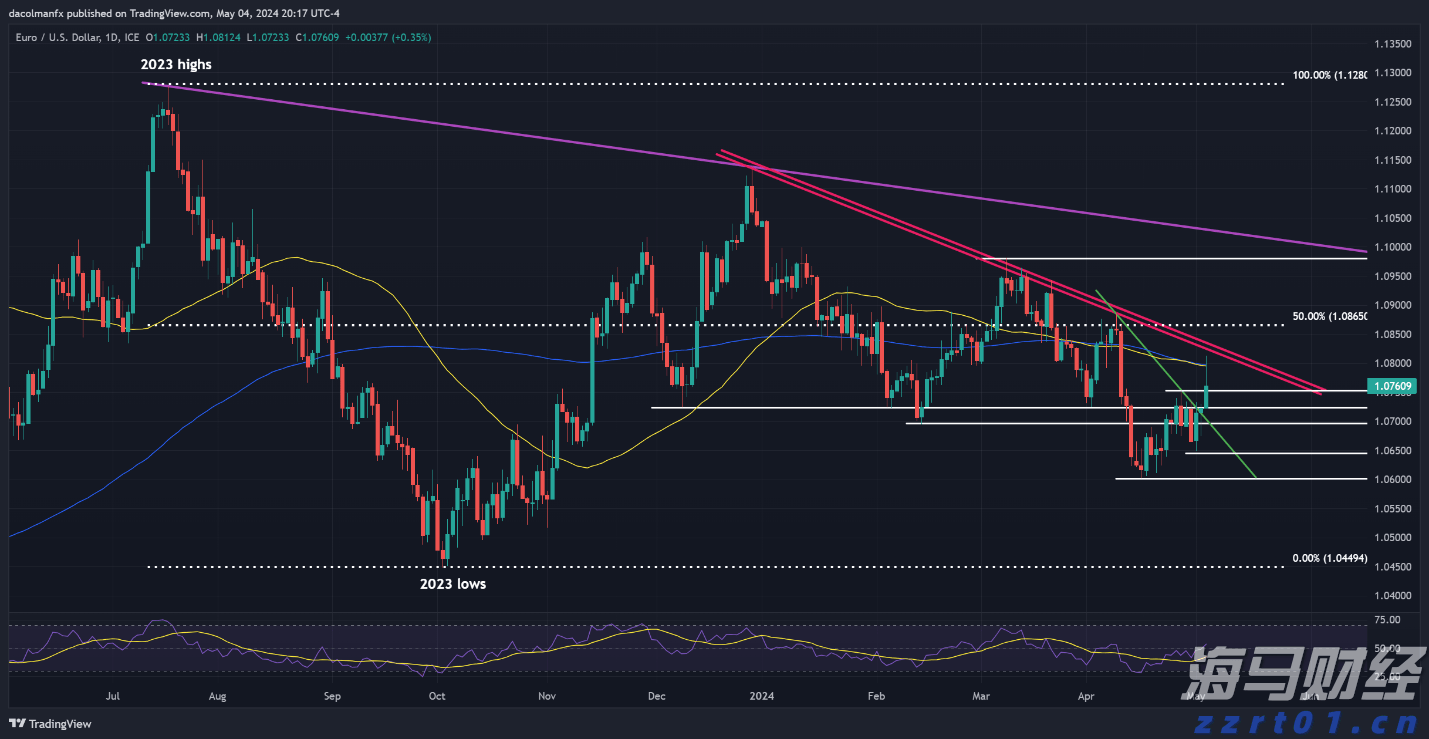Click 1.10500 on the price axis
The image size is (1429, 739).
(x=1392, y=219)
